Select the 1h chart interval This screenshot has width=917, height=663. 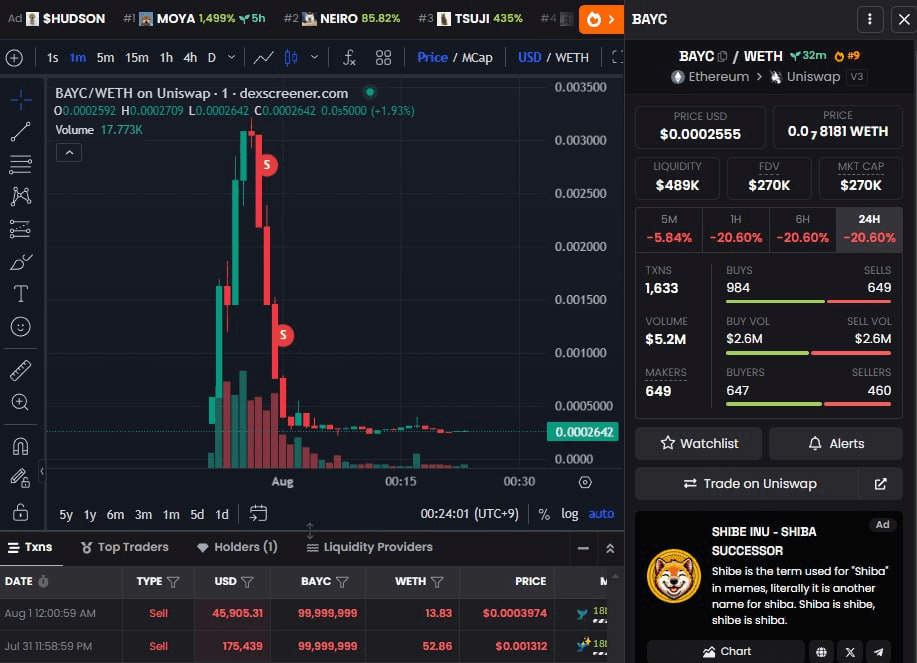(166, 57)
